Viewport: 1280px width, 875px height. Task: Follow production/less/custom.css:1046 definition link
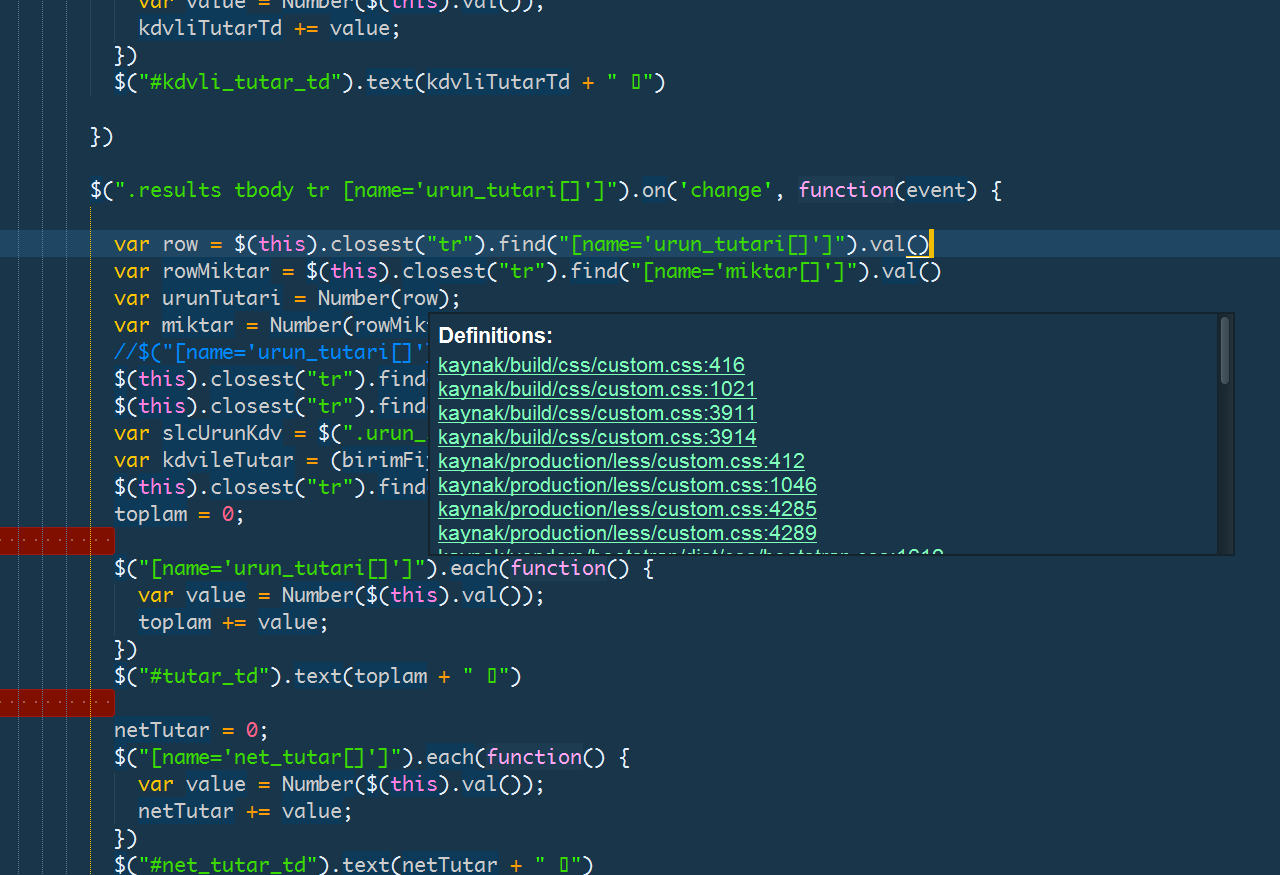(x=627, y=485)
